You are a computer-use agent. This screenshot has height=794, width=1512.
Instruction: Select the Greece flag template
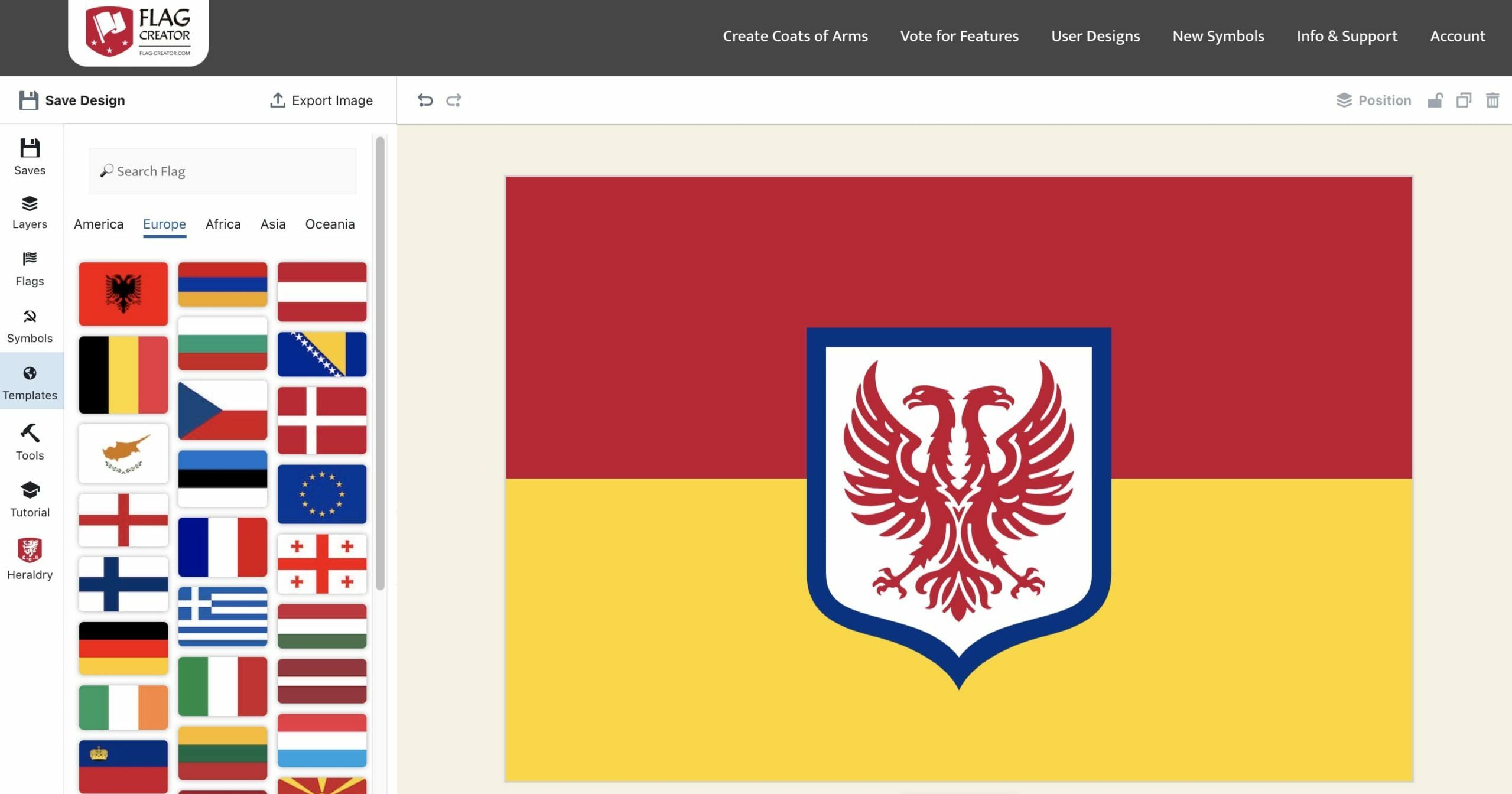[x=223, y=617]
